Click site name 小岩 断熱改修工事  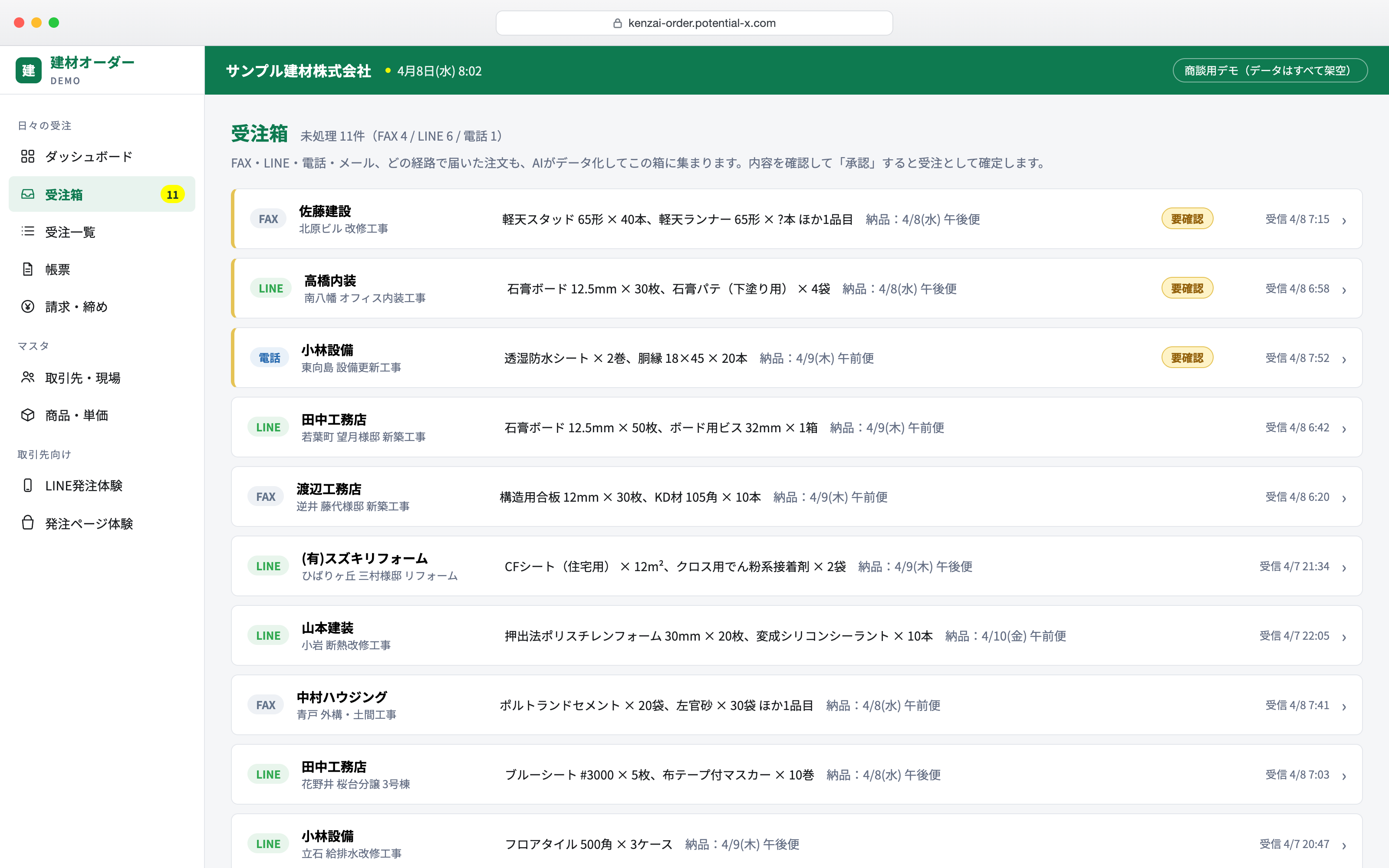346,645
